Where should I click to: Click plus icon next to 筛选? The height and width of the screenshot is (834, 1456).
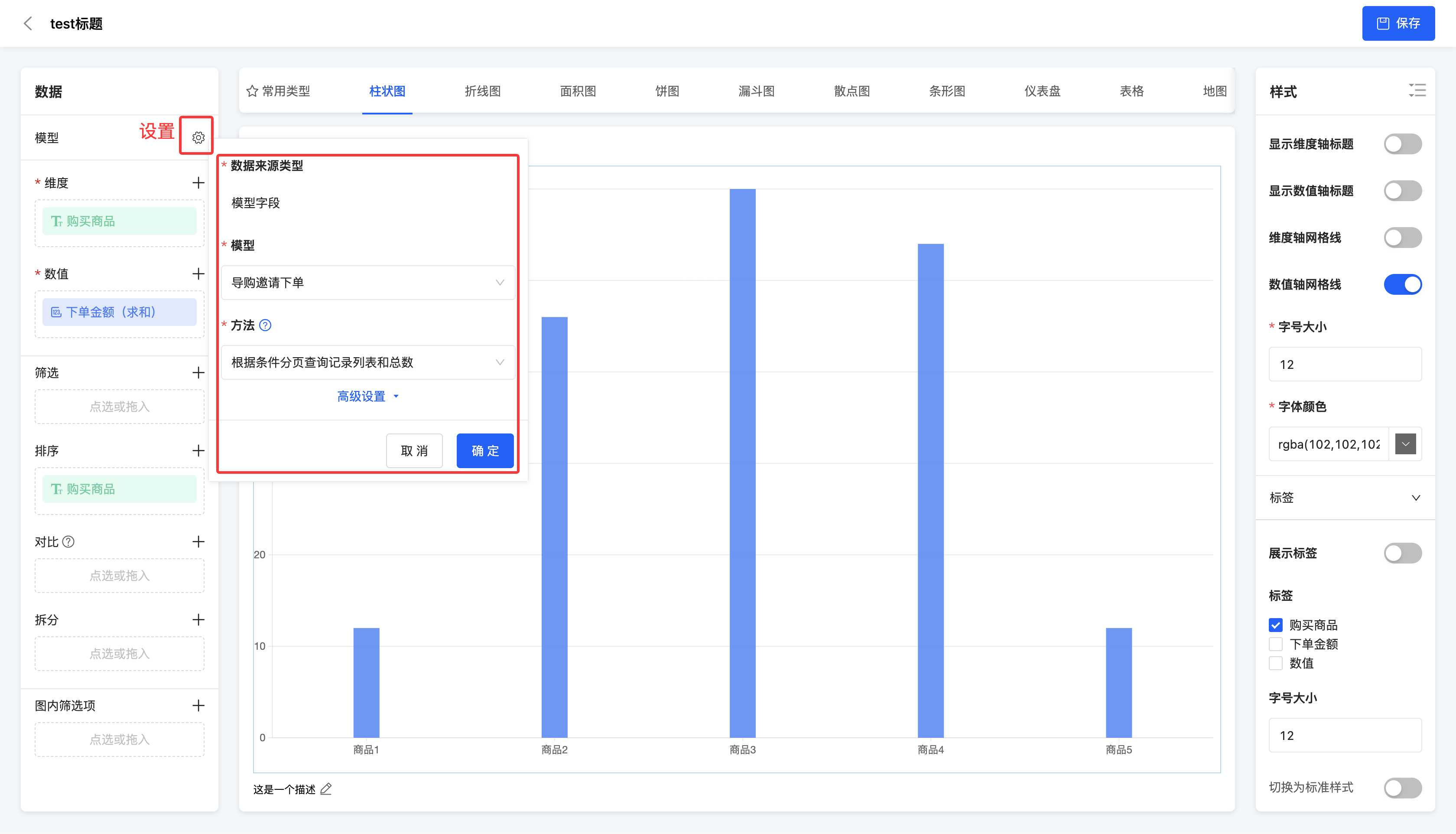click(x=198, y=373)
